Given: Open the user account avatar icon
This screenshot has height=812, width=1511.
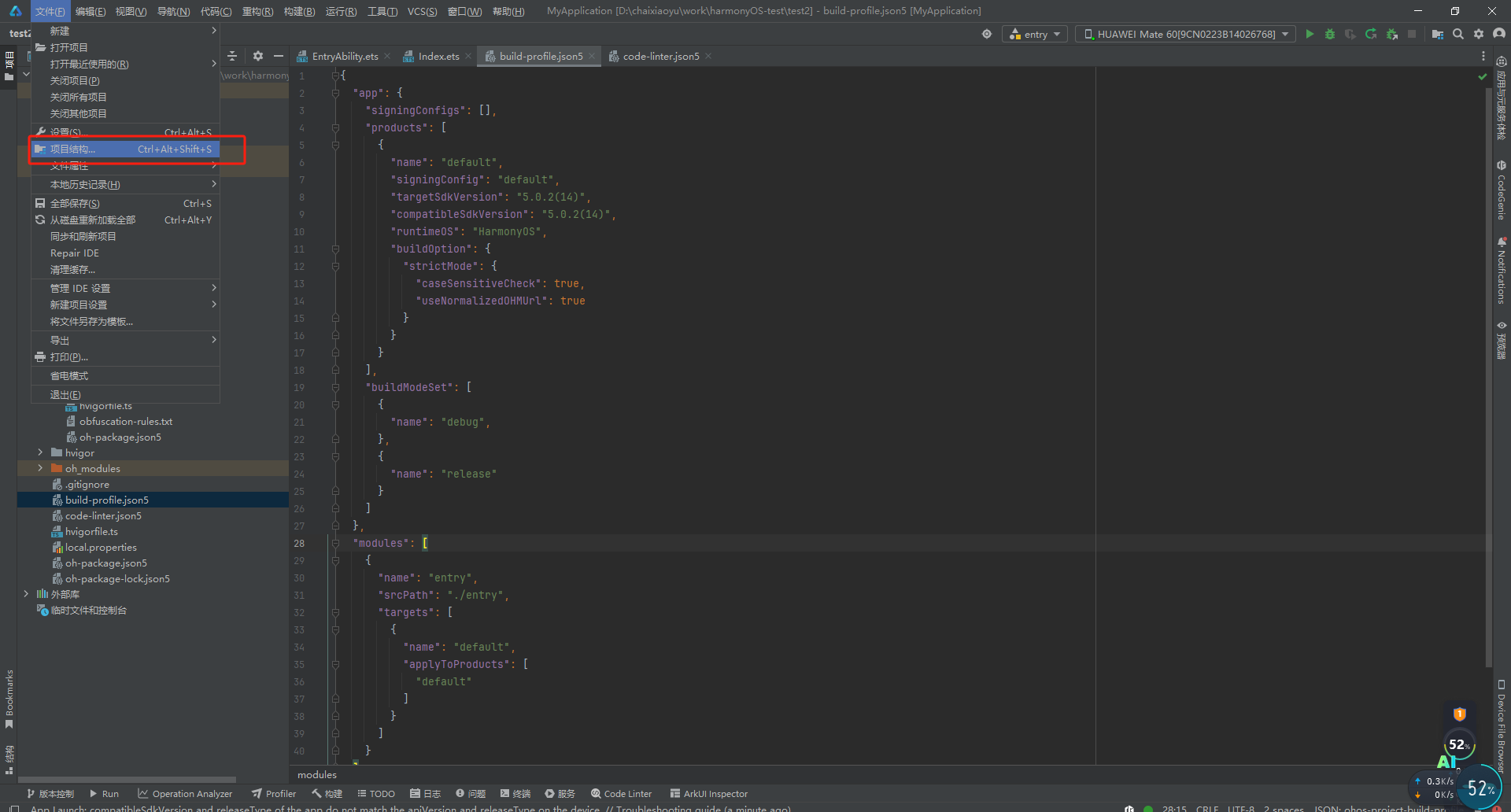Looking at the screenshot, I should coord(1499,34).
